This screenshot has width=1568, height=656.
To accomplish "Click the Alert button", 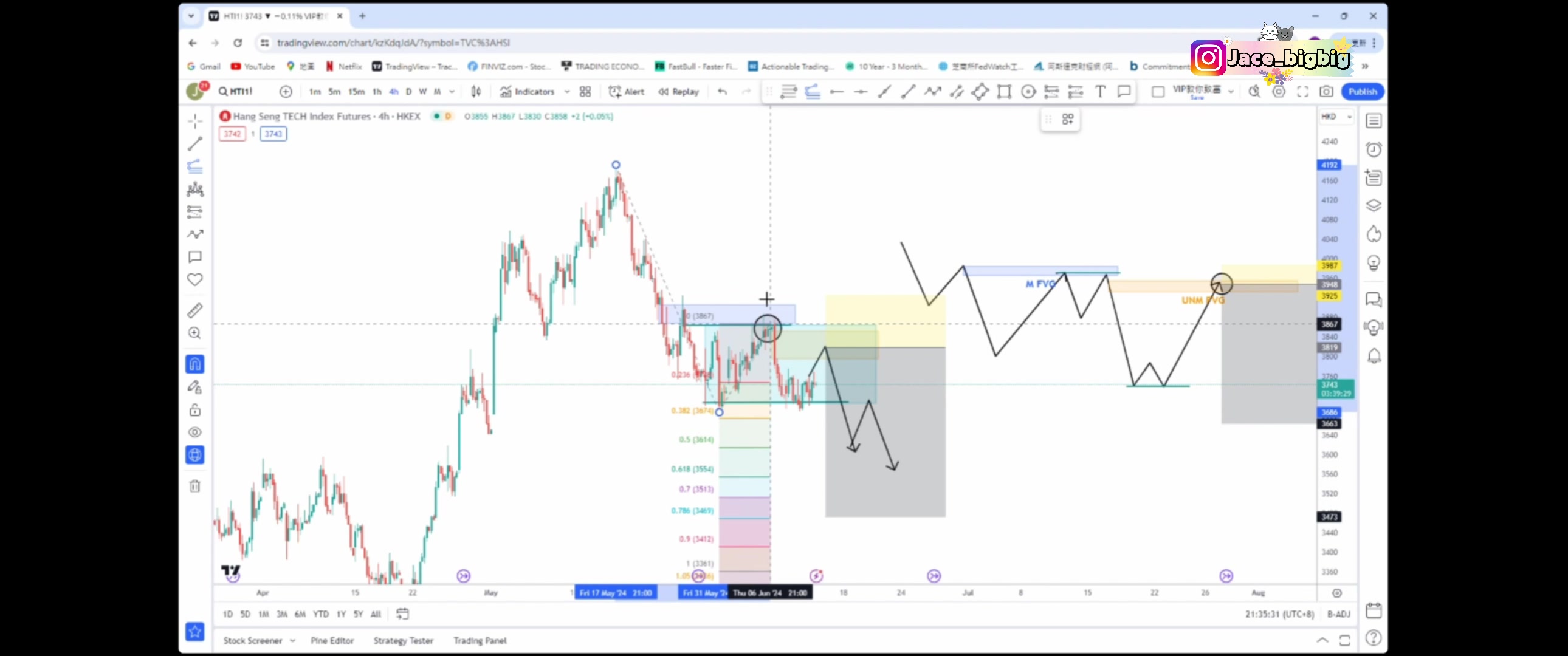I will coord(627,91).
